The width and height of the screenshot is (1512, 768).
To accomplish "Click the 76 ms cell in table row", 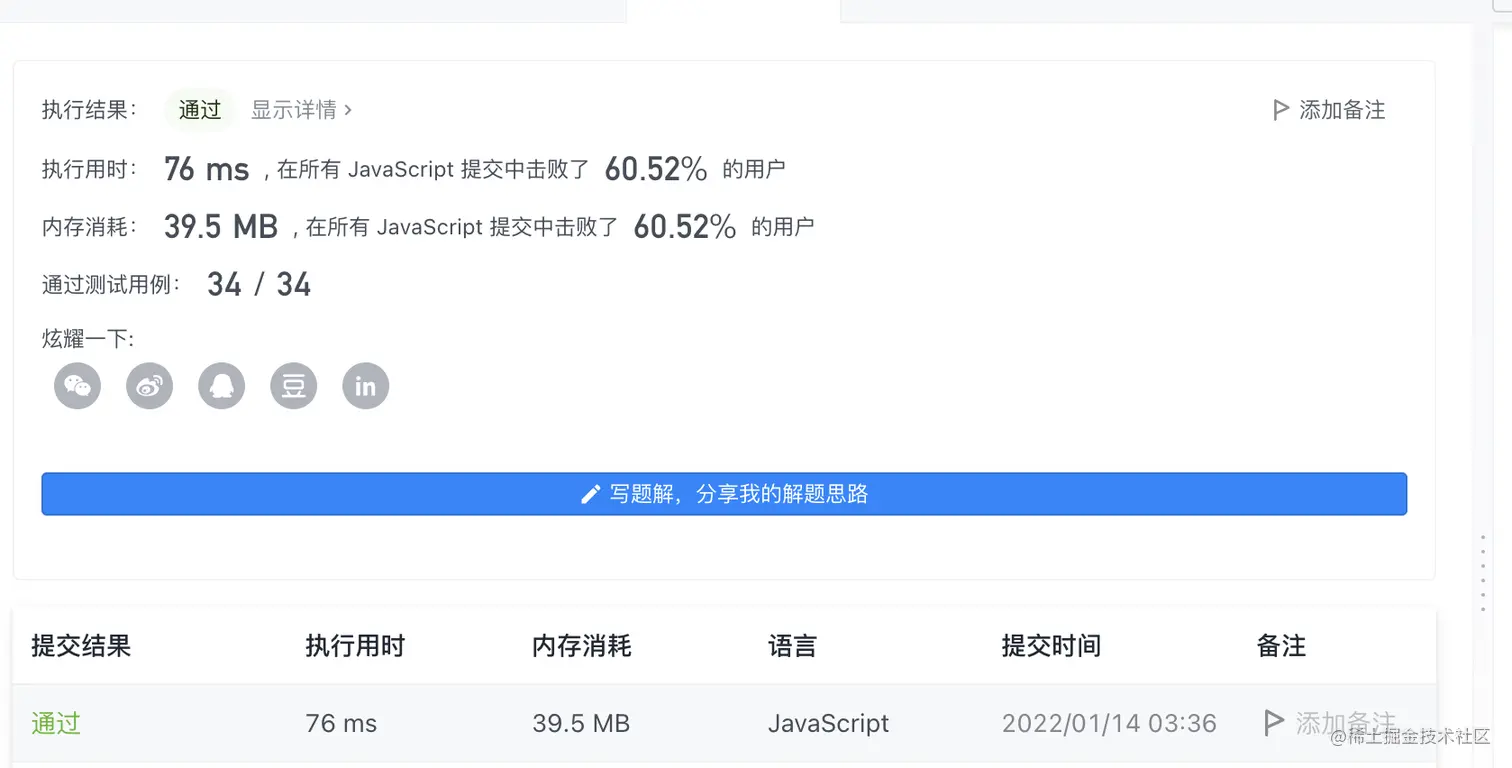I will (341, 723).
